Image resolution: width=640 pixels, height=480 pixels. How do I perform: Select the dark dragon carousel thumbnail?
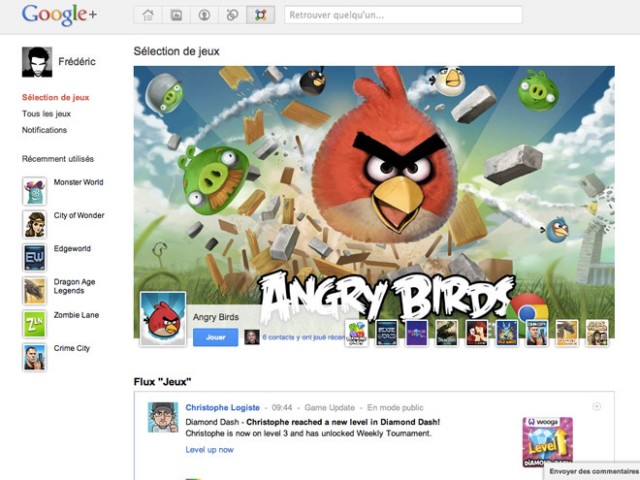click(447, 333)
